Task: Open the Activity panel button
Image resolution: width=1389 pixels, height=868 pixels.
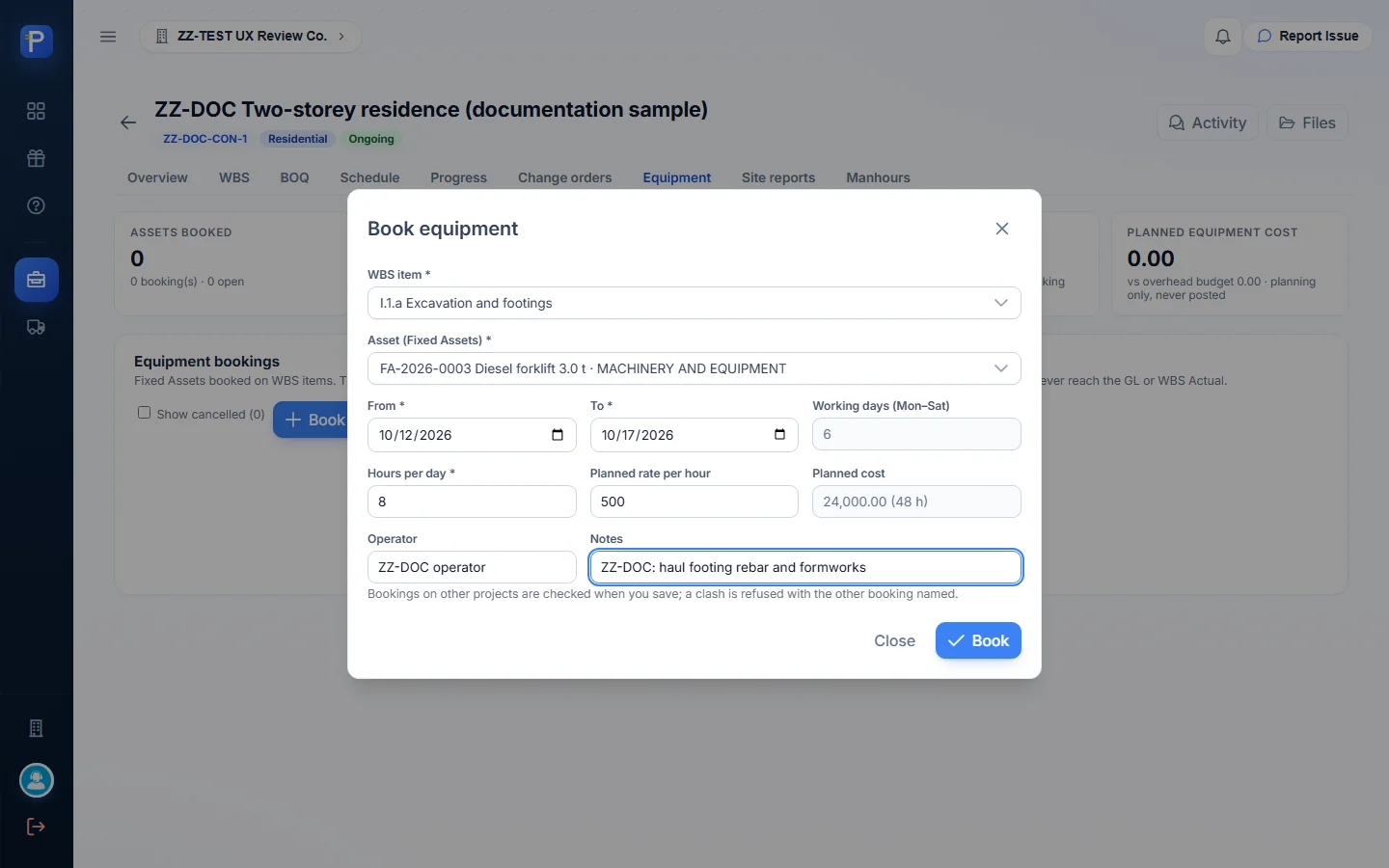Action: [x=1208, y=122]
